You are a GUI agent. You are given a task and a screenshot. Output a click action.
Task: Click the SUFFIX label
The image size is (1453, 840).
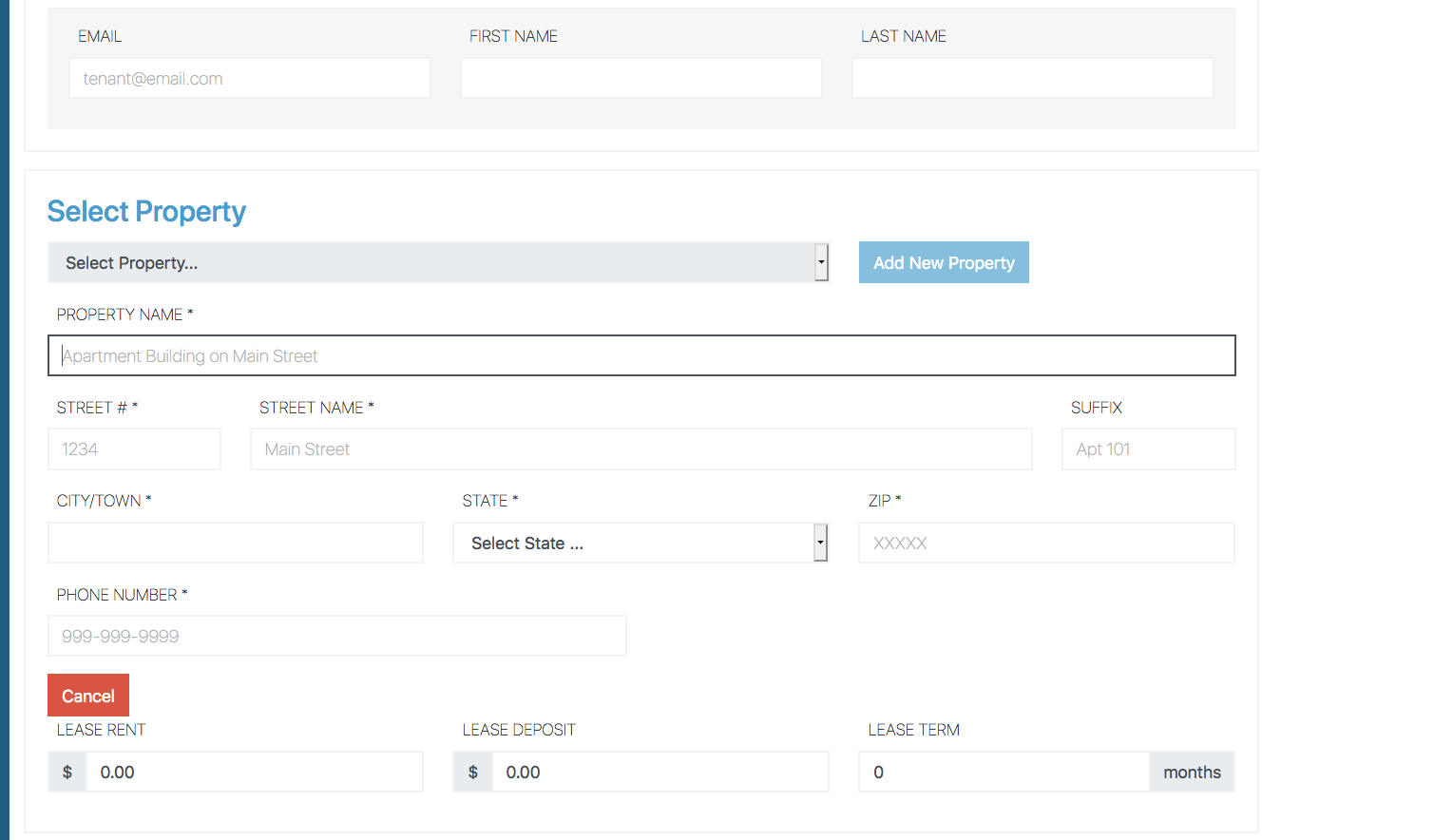click(x=1097, y=408)
